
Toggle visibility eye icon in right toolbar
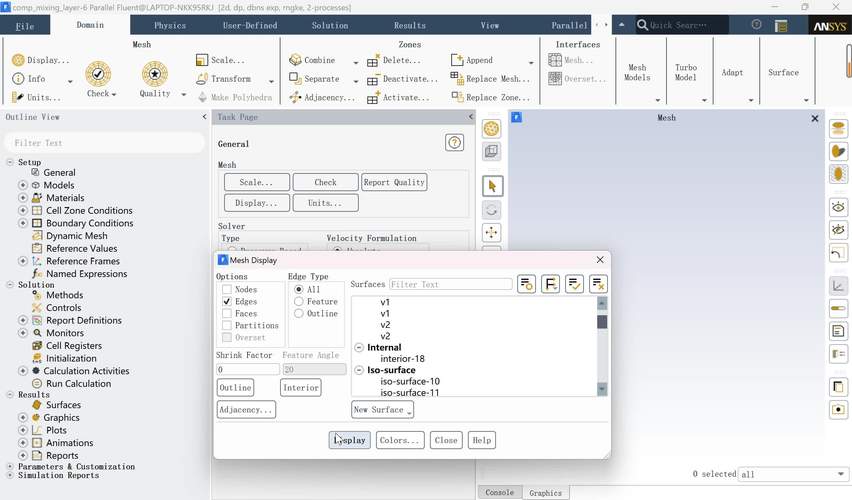838,207
